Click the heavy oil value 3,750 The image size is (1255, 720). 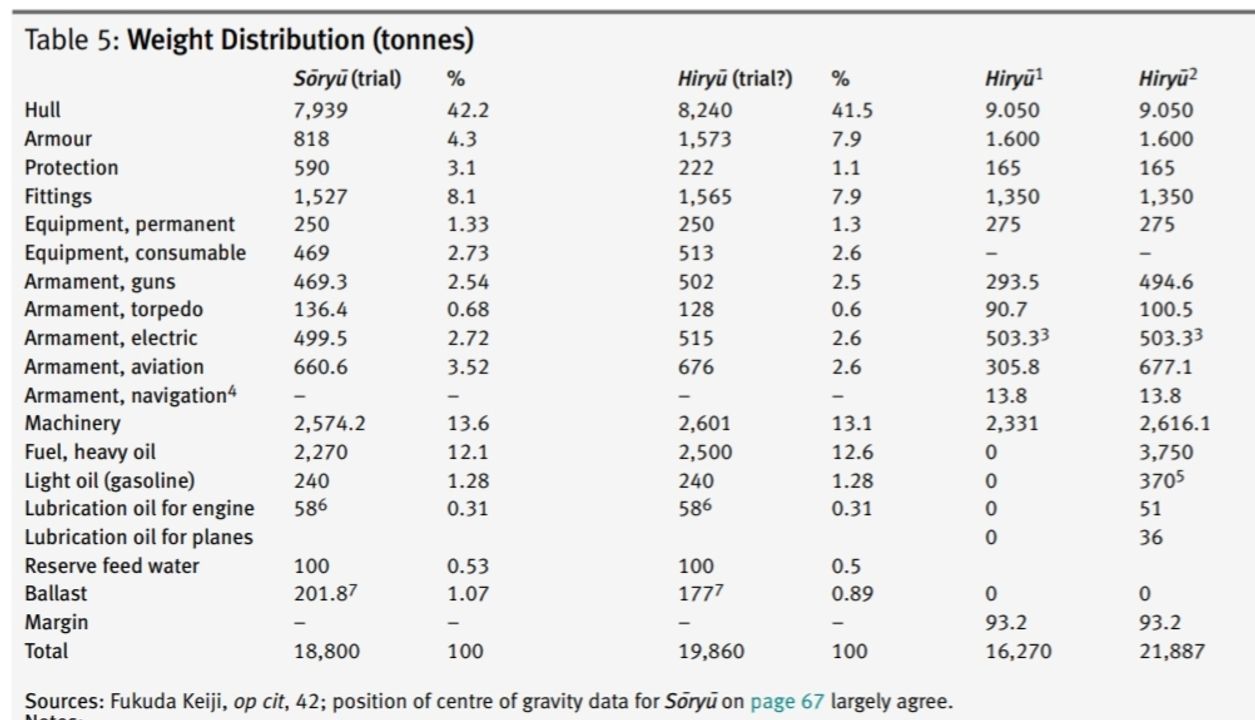click(1164, 452)
